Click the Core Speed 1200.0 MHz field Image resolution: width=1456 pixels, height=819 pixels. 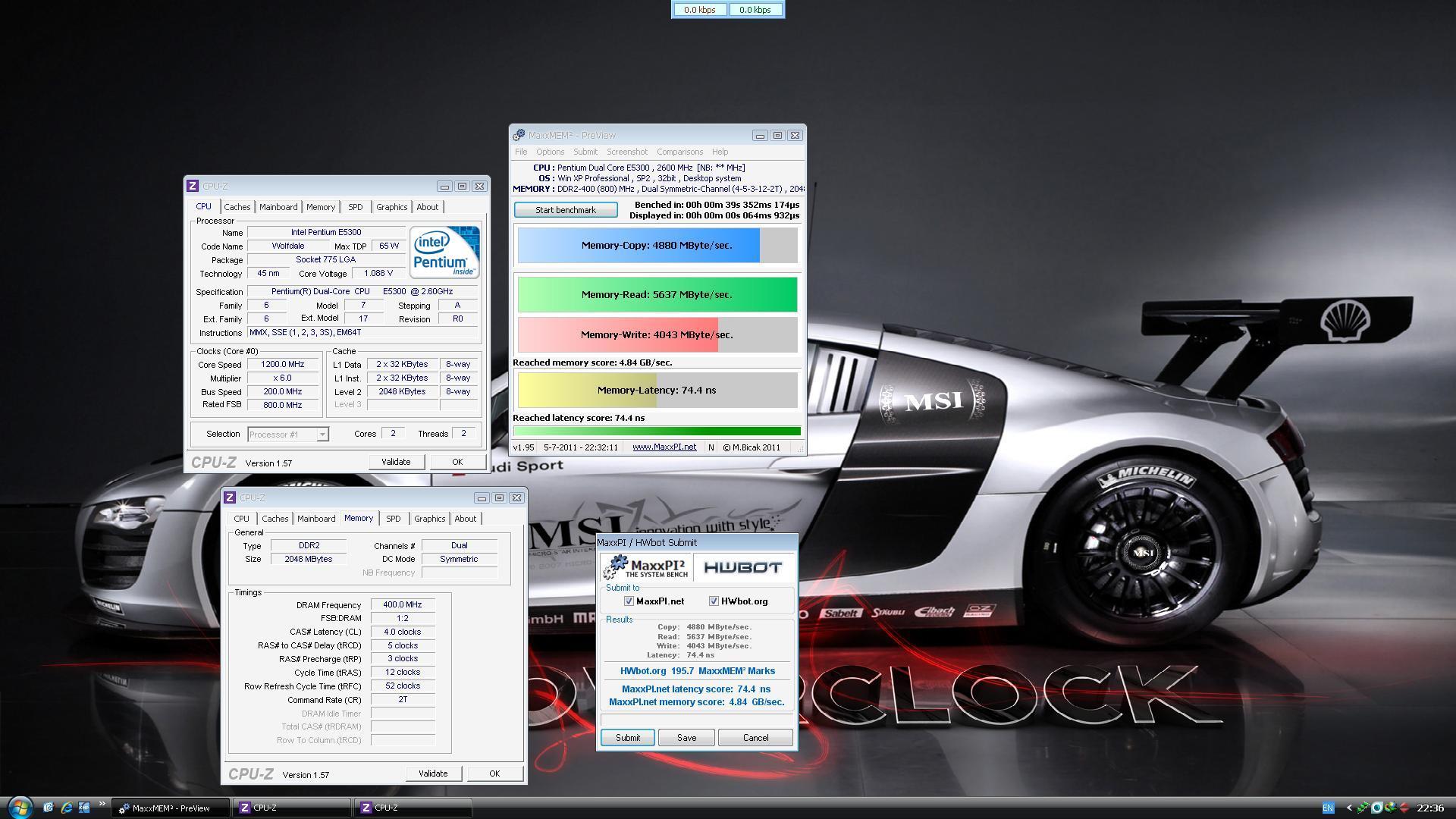coord(283,365)
